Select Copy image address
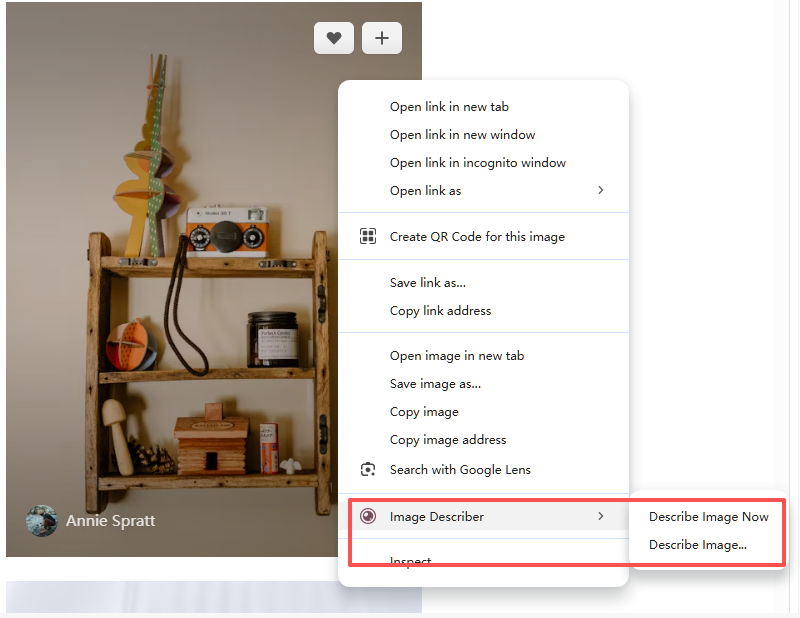Screen dimensions: 800x618 tap(447, 440)
